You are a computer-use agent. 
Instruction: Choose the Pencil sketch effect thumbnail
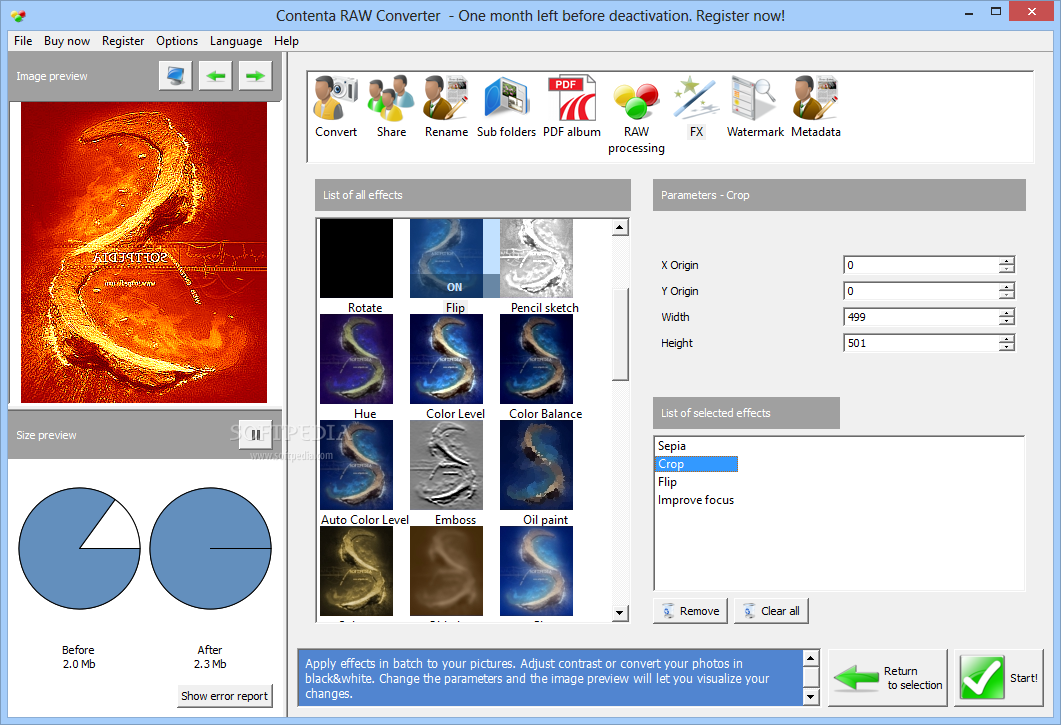(x=537, y=259)
